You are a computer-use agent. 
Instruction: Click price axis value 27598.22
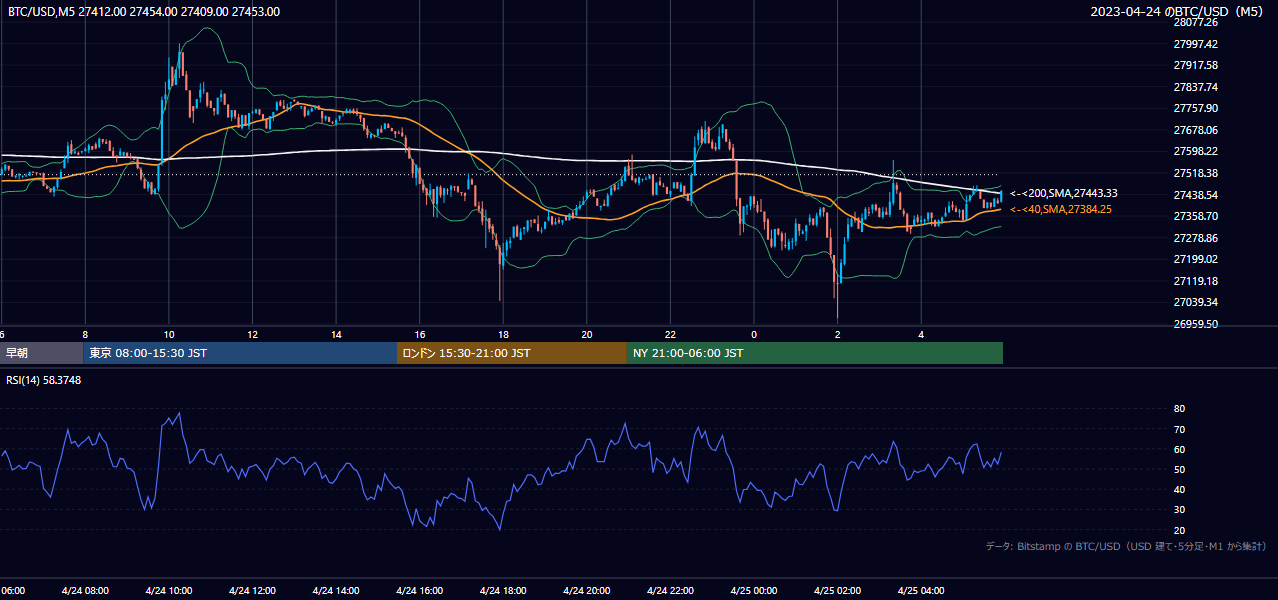[x=1195, y=151]
